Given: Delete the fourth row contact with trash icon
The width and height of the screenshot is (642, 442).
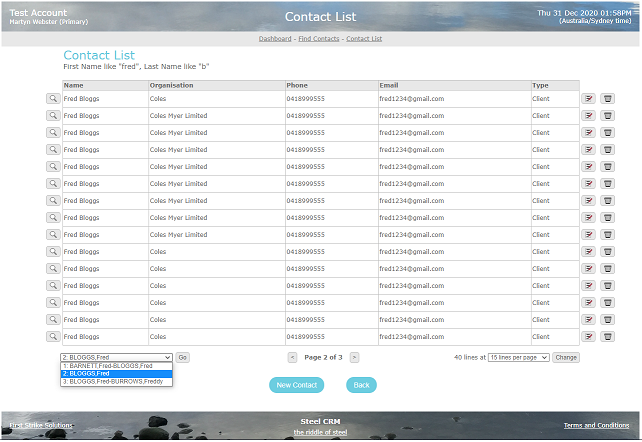Looking at the screenshot, I should (x=608, y=150).
